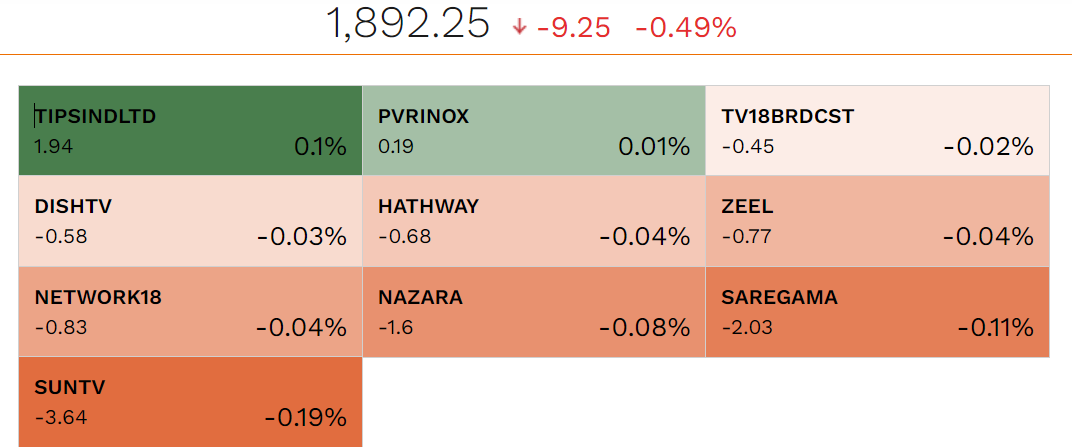The width and height of the screenshot is (1072, 447).
Task: Open the NAZARA heatmap tile
Action: (x=534, y=311)
